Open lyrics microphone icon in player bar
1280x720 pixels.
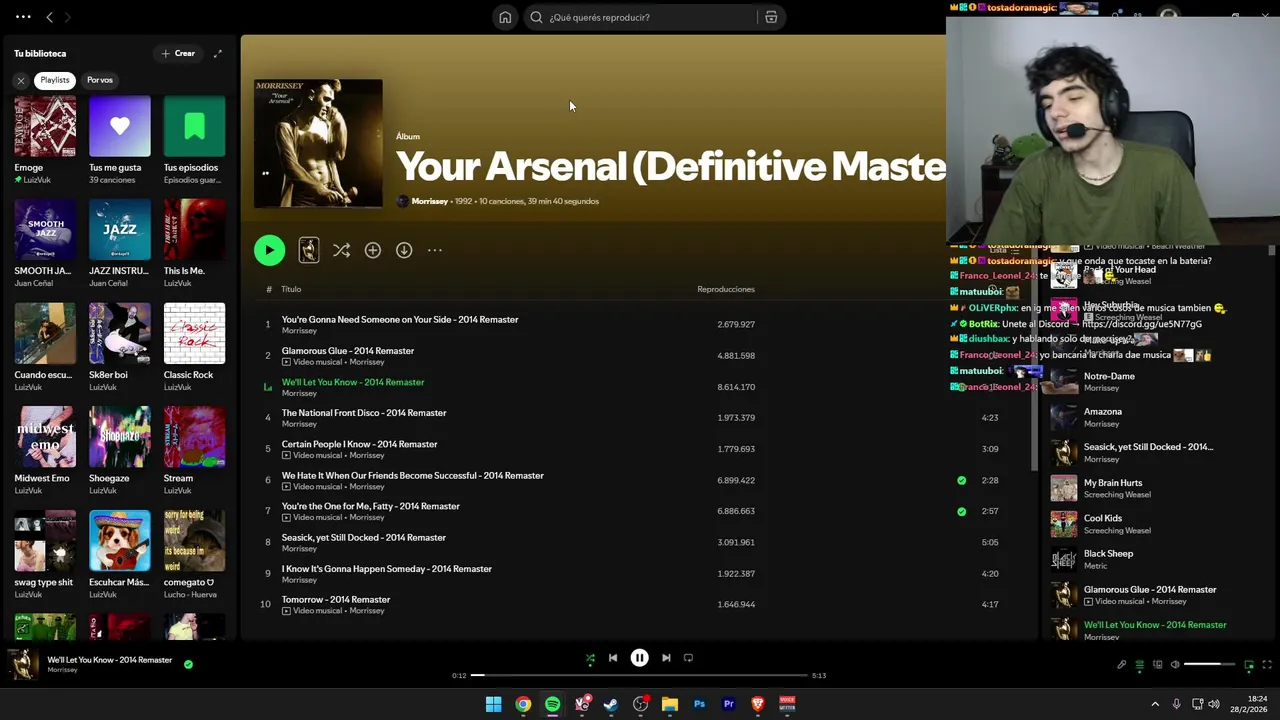point(1121,665)
